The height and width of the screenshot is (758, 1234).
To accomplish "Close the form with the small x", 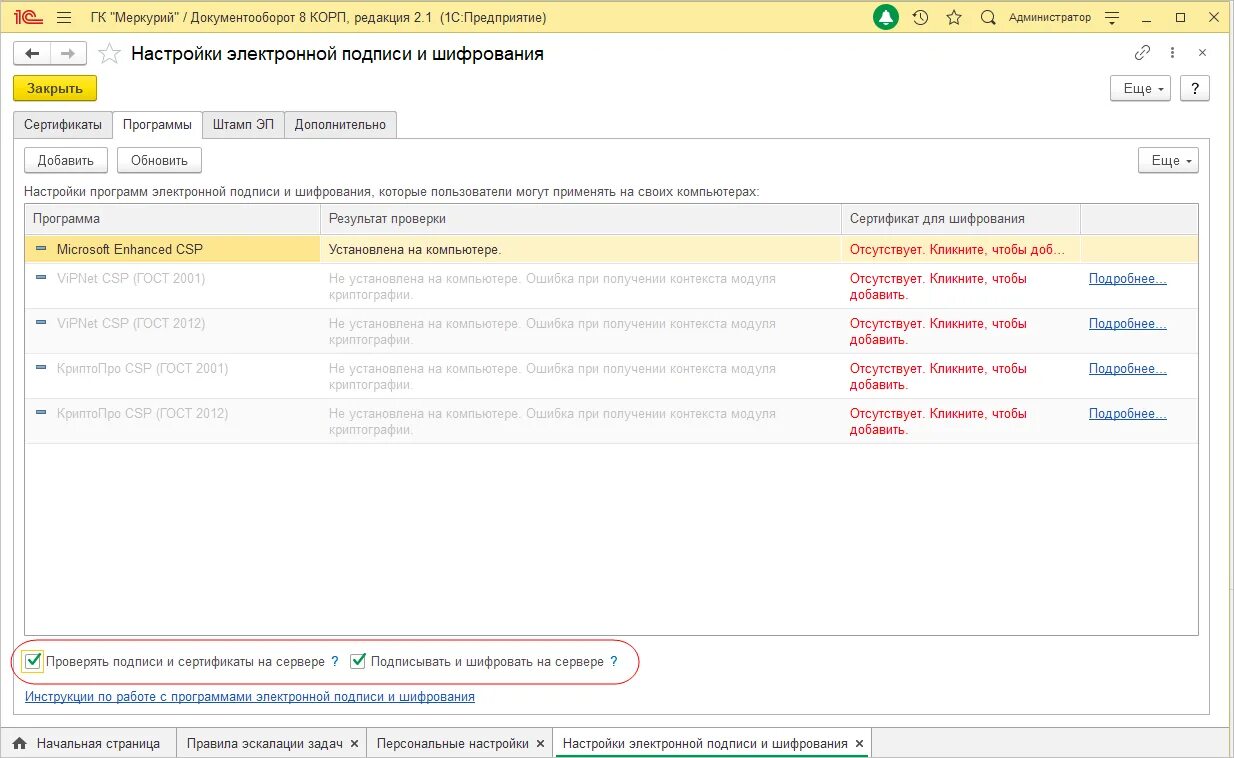I will (1202, 53).
